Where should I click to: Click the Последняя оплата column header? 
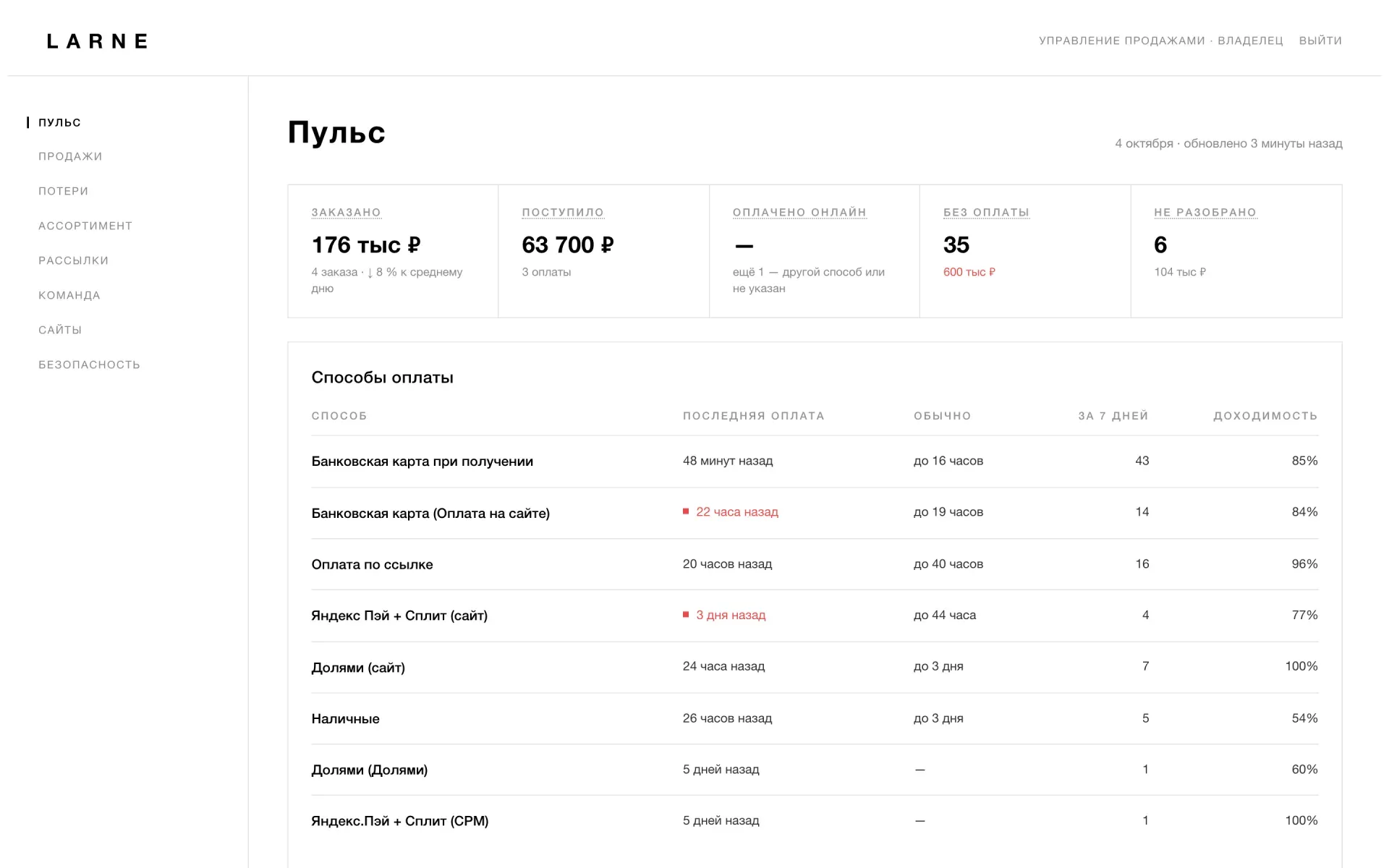(754, 416)
